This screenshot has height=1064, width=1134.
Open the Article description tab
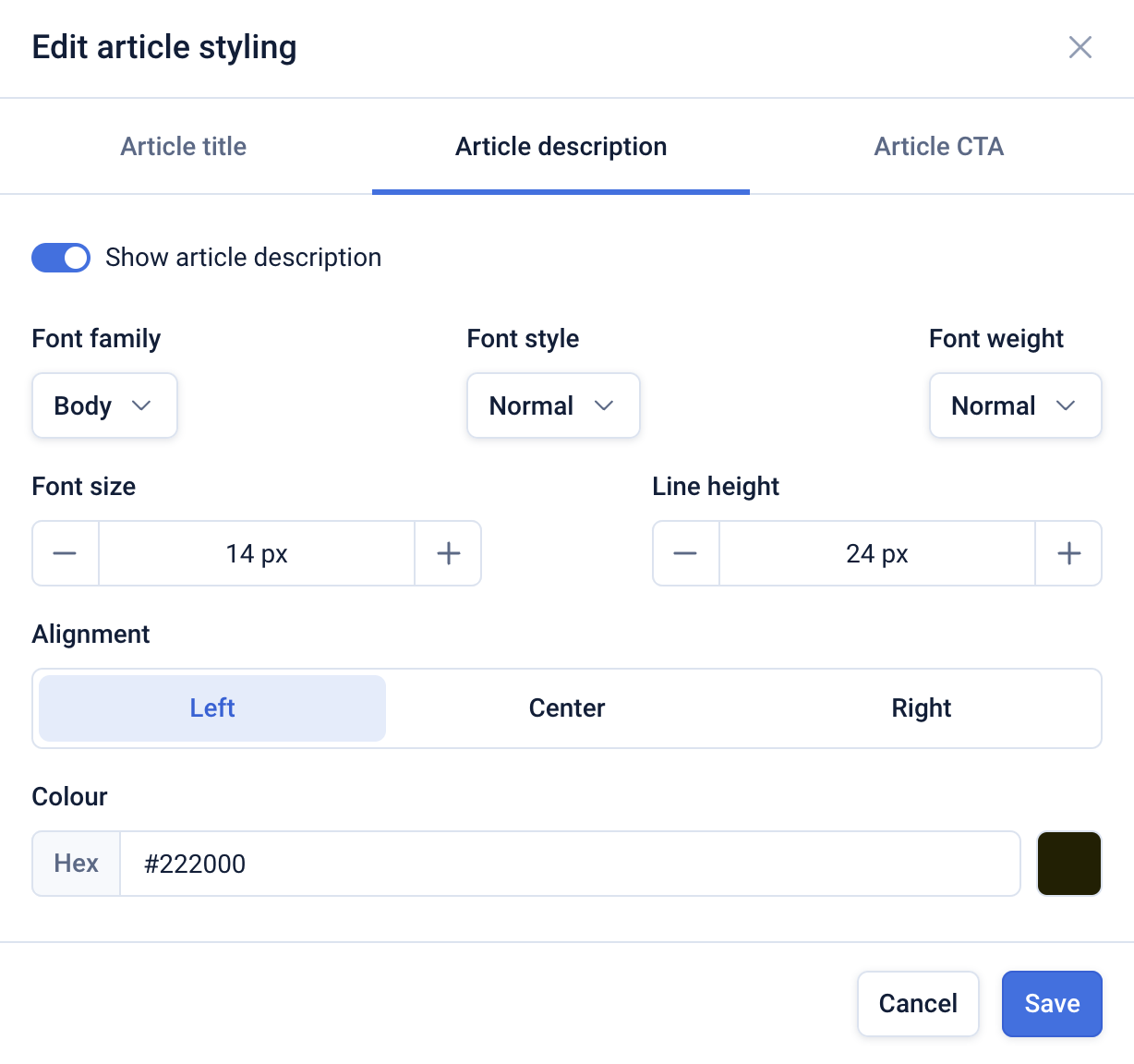[x=561, y=147]
